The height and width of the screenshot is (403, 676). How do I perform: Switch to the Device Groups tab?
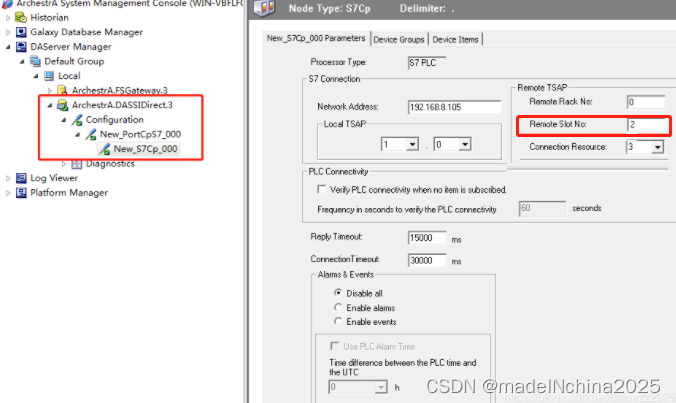[x=399, y=40]
